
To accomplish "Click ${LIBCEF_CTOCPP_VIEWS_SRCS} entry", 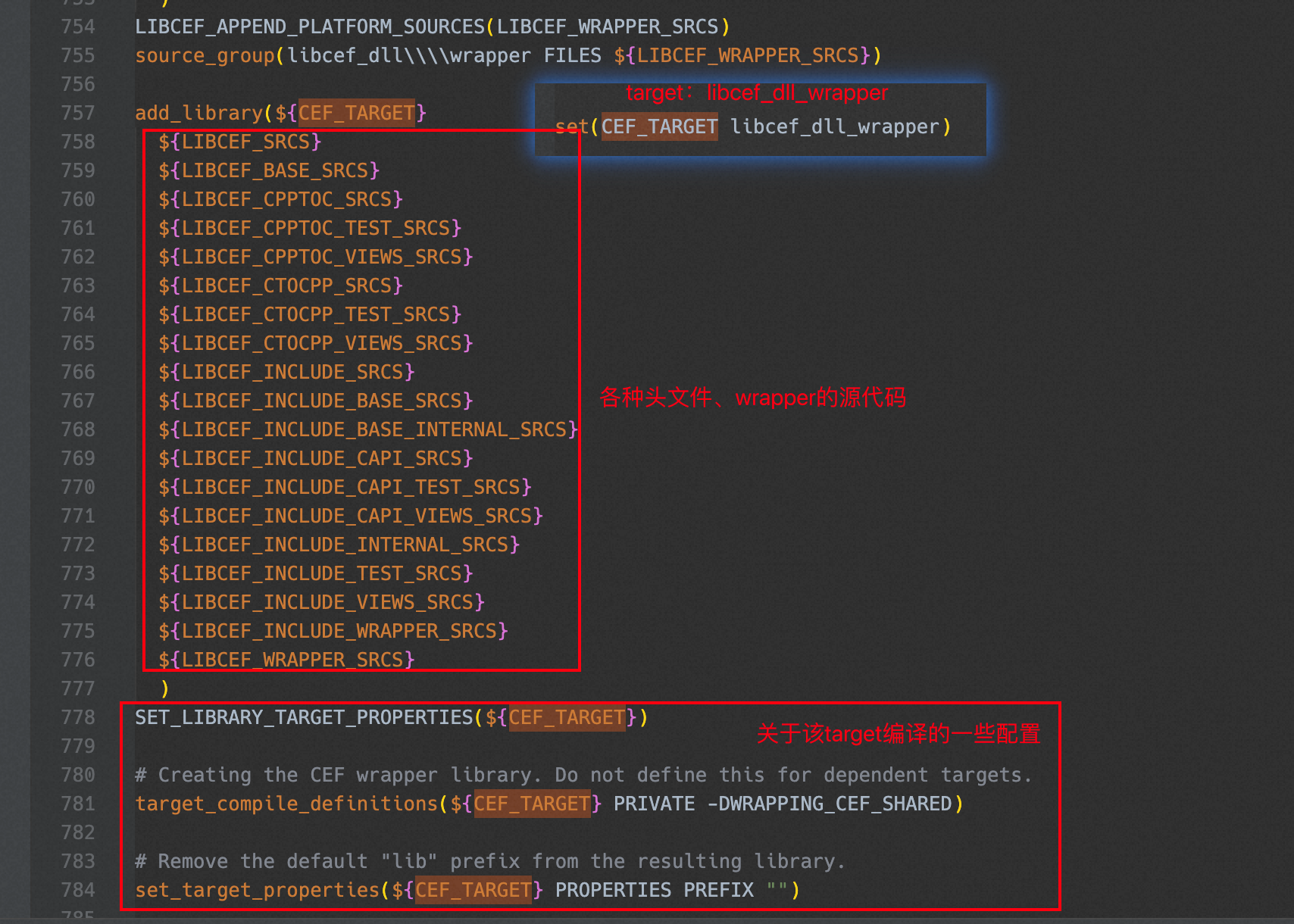I will pyautogui.click(x=316, y=343).
